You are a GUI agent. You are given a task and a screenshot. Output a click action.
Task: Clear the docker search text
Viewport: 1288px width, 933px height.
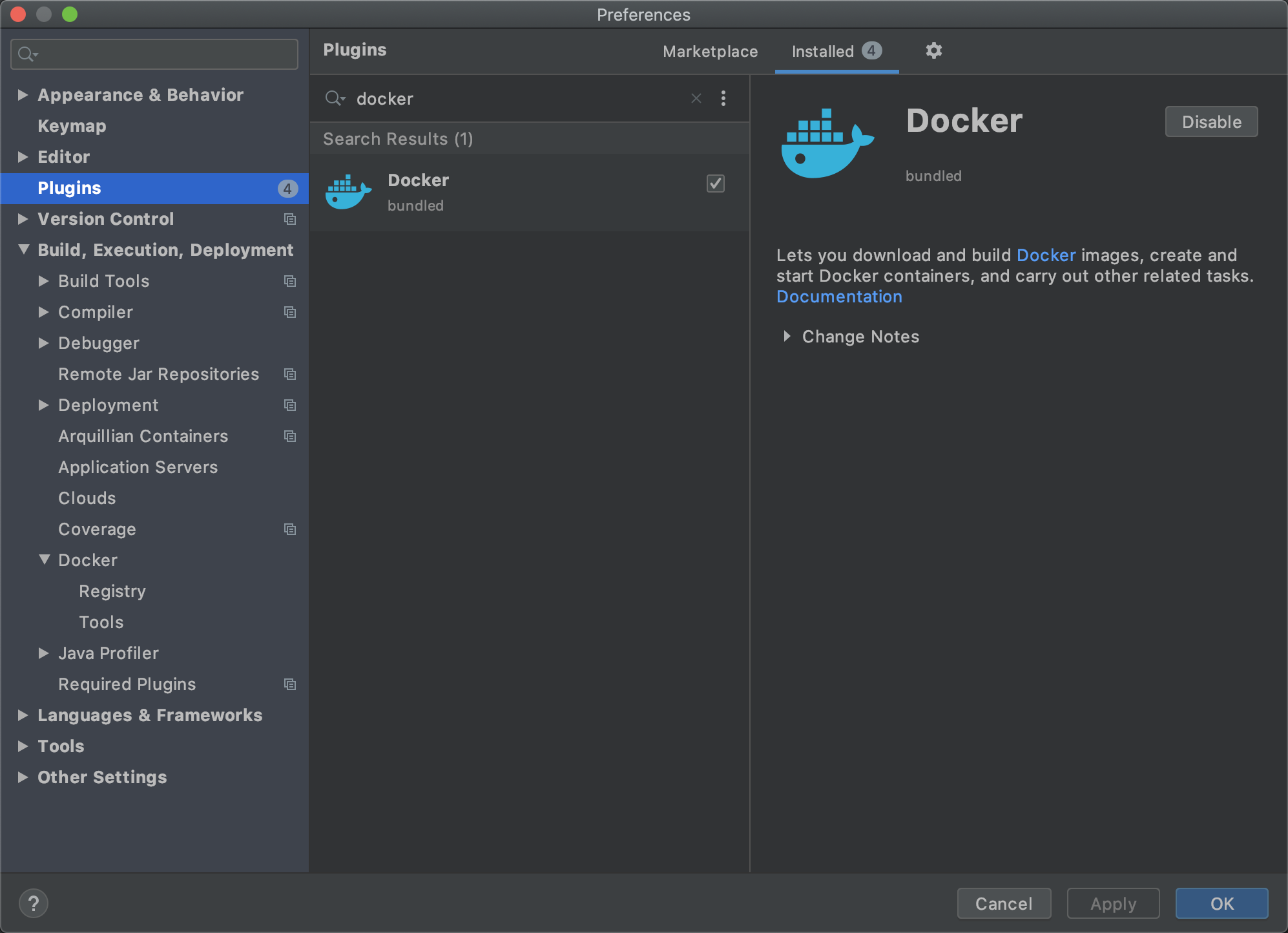click(x=696, y=98)
